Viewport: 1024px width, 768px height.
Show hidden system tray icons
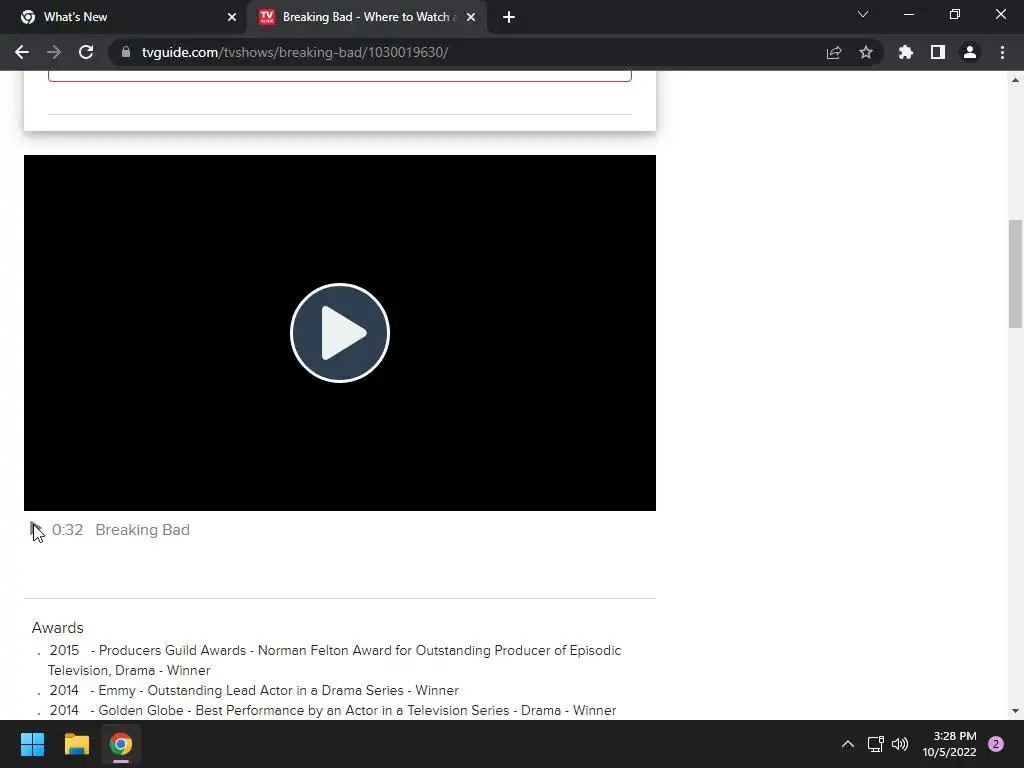click(x=848, y=744)
